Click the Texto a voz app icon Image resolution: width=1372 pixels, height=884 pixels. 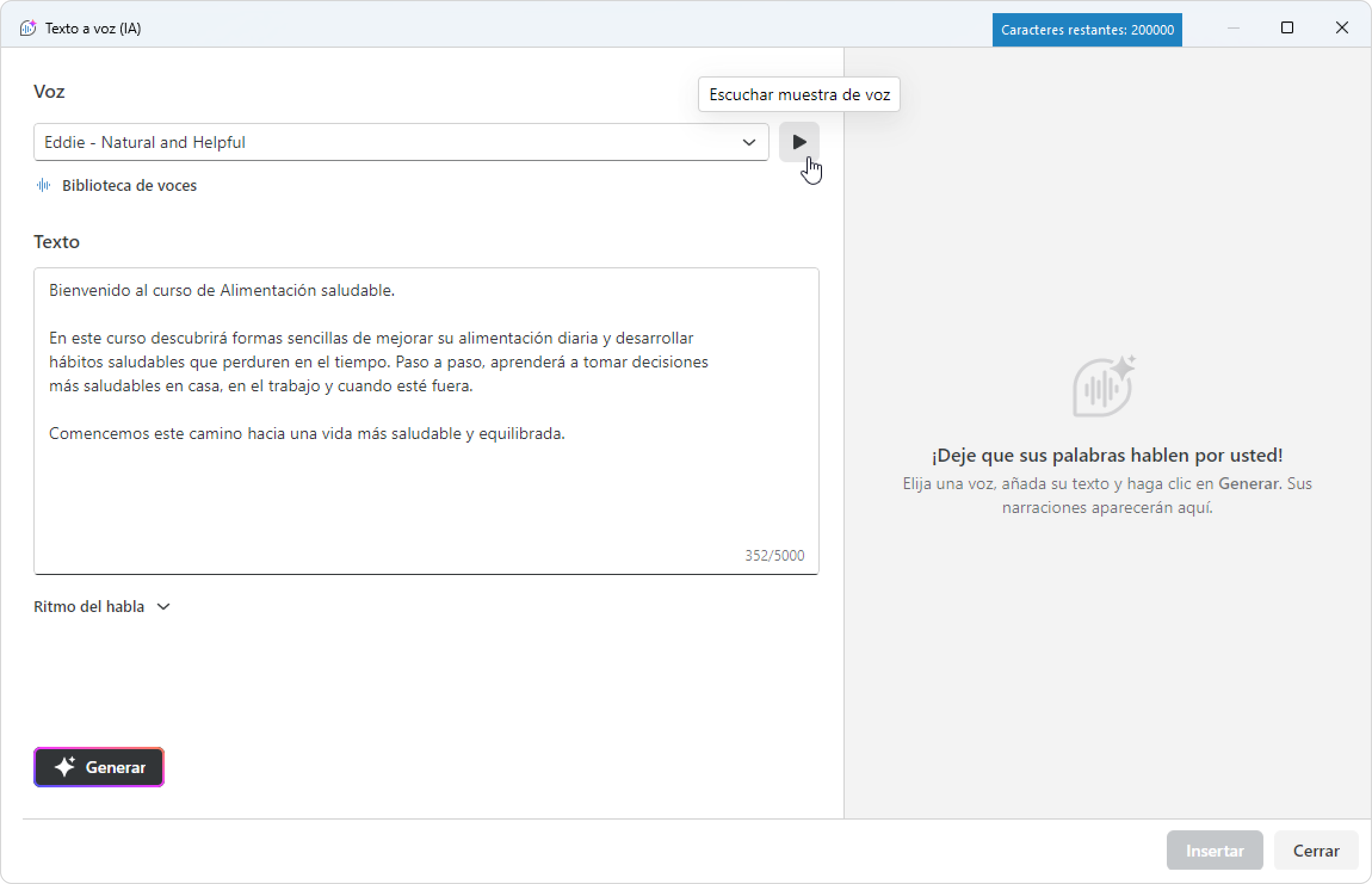point(28,28)
